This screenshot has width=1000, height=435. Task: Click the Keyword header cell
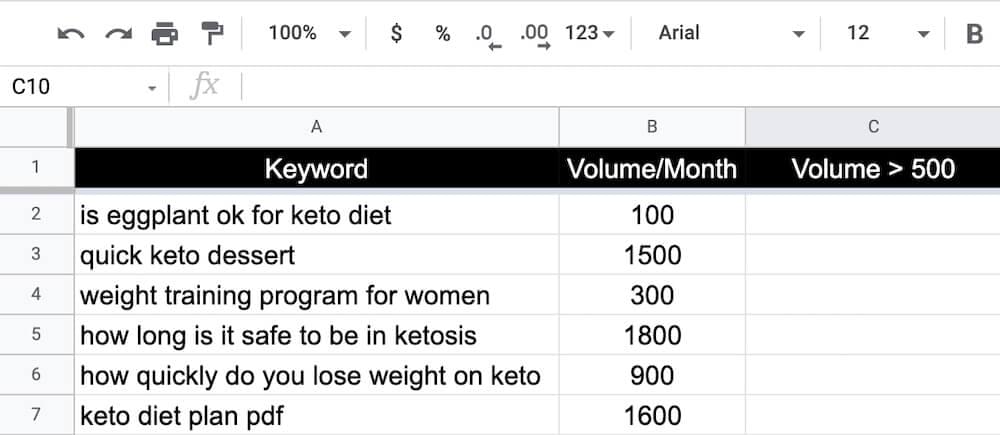[316, 168]
